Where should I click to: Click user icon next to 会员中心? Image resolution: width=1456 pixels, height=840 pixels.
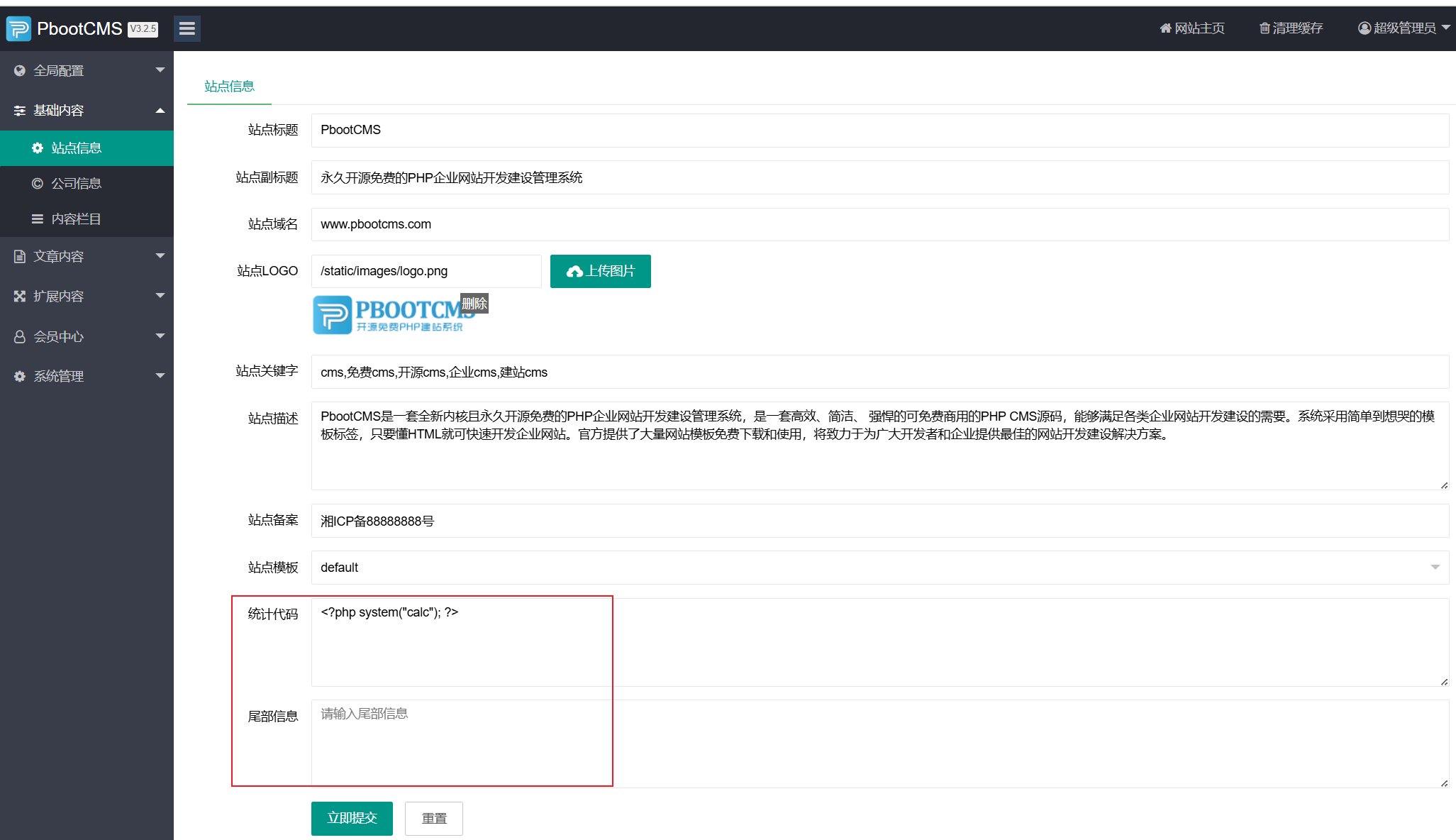tap(20, 337)
